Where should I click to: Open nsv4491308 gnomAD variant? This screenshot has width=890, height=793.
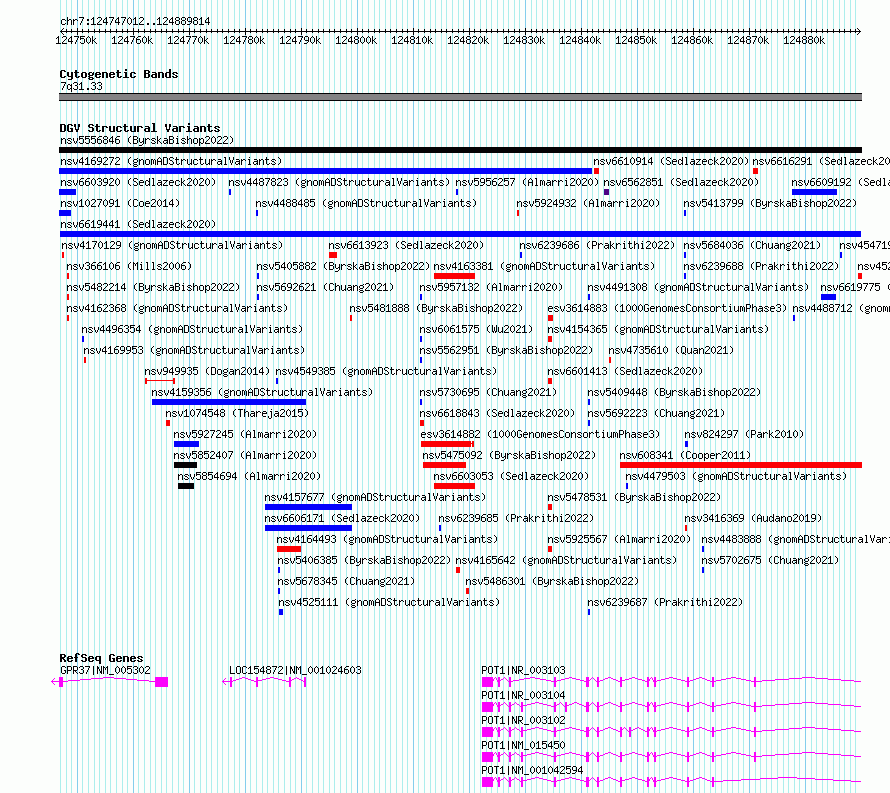pyautogui.click(x=698, y=287)
